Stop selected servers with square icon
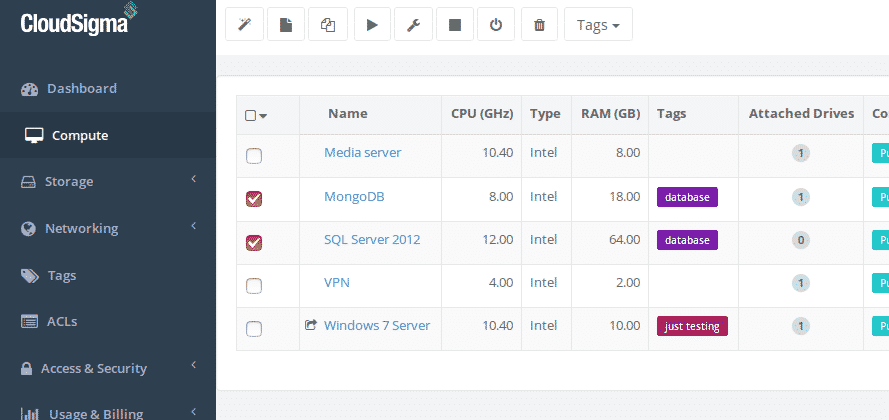Viewport: 889px width, 420px height. [455, 24]
